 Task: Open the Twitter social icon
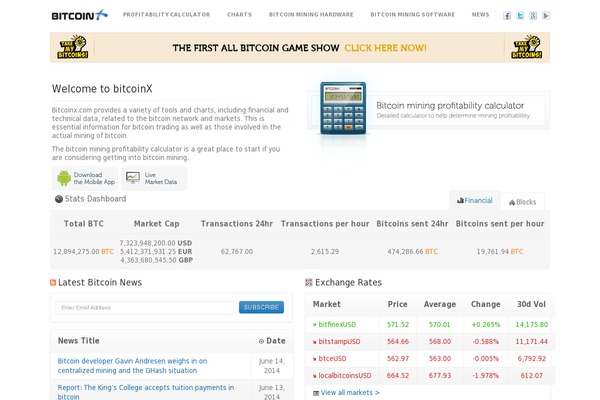coord(520,16)
